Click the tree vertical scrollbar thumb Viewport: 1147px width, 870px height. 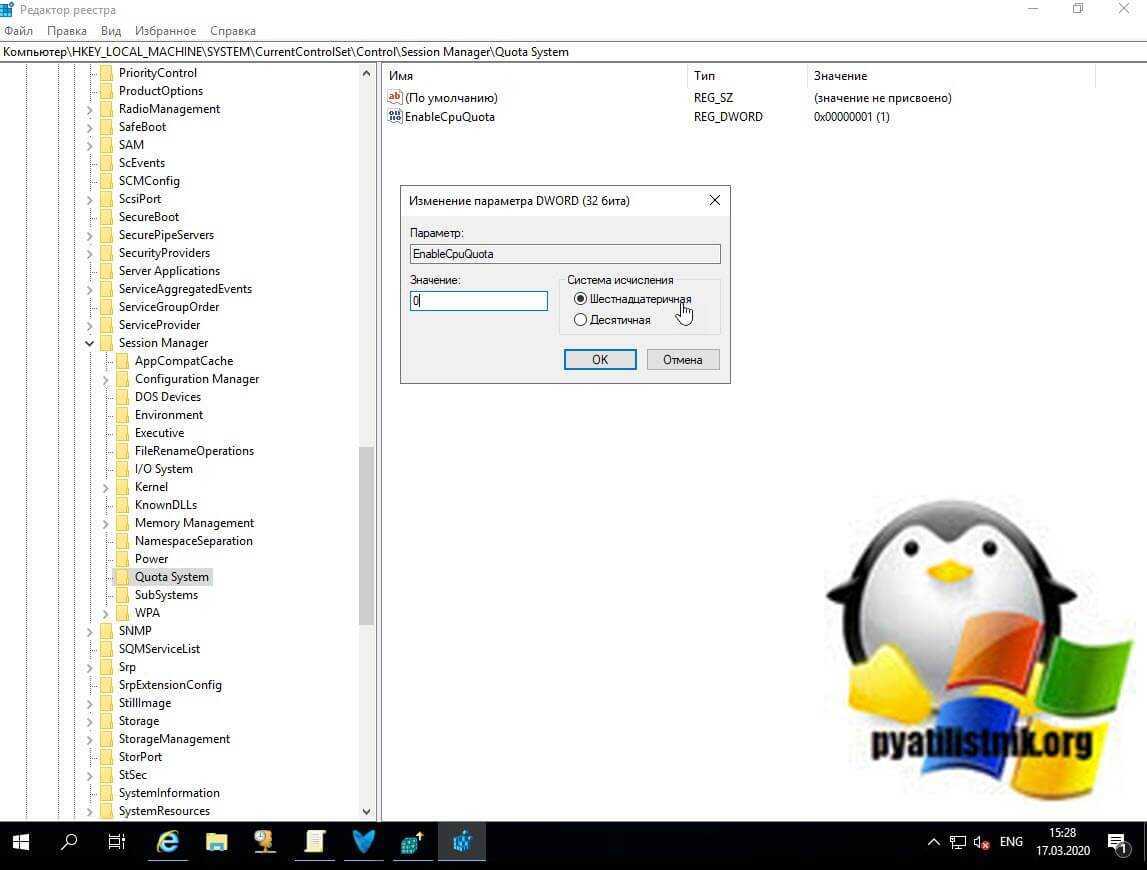tap(366, 535)
